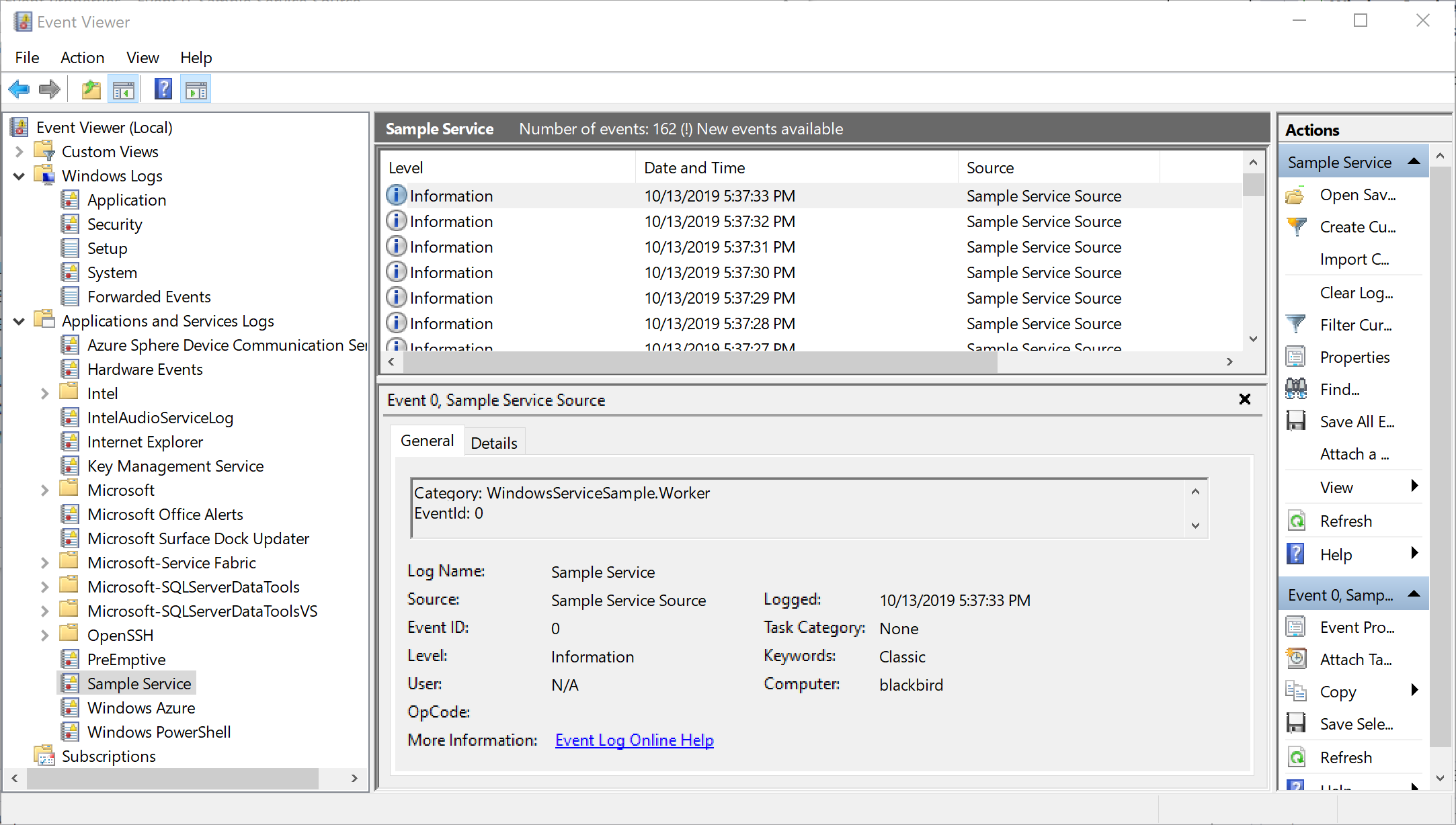The image size is (1456, 825).
Task: Expand the Microsoft-SQLServerDataTools node
Action: (45, 587)
